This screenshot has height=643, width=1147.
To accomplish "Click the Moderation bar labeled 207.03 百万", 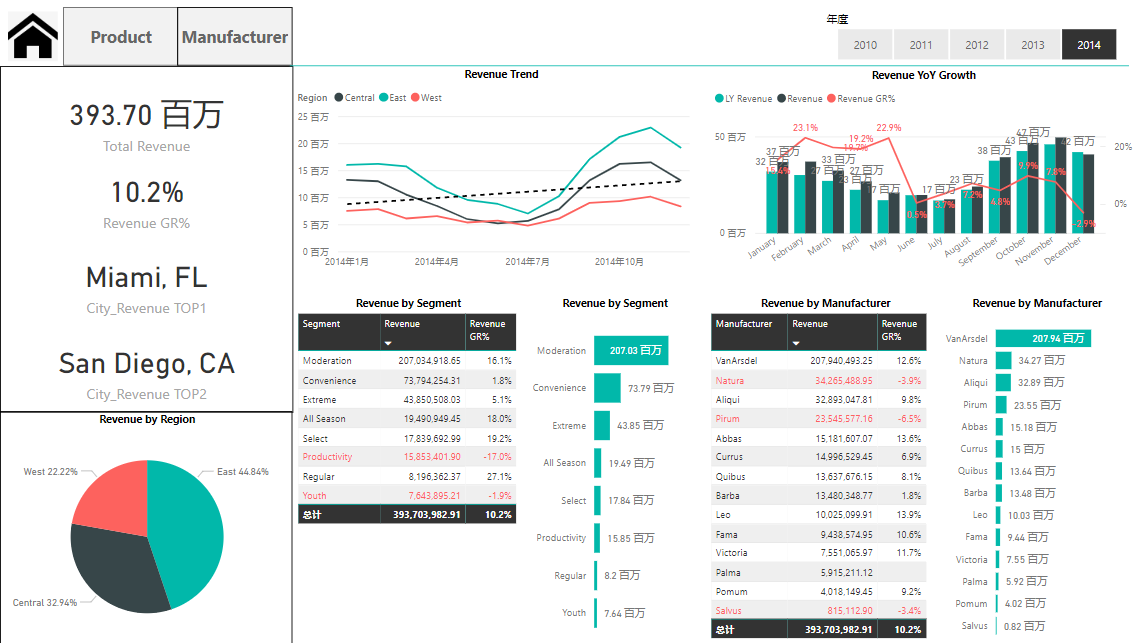I will tap(631, 350).
